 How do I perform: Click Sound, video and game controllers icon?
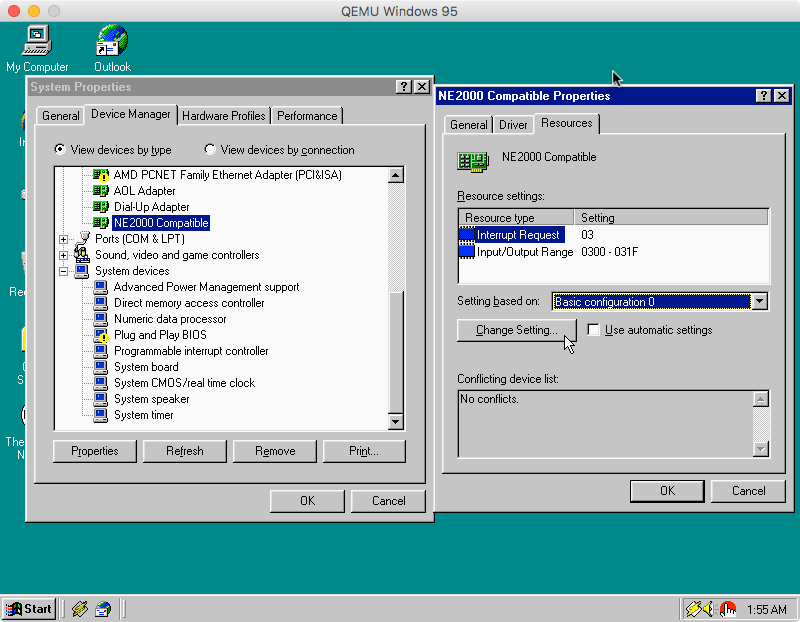pyautogui.click(x=82, y=254)
